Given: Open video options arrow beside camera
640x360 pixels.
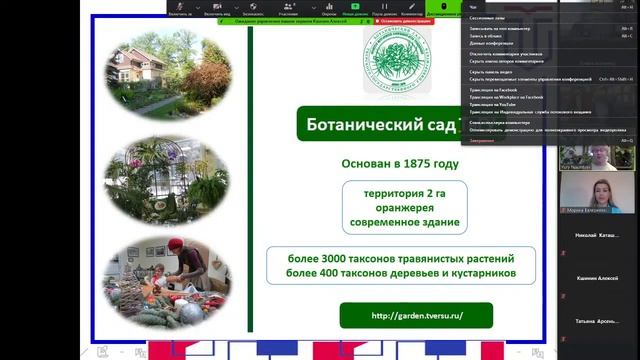Looking at the screenshot, I should [236, 7].
